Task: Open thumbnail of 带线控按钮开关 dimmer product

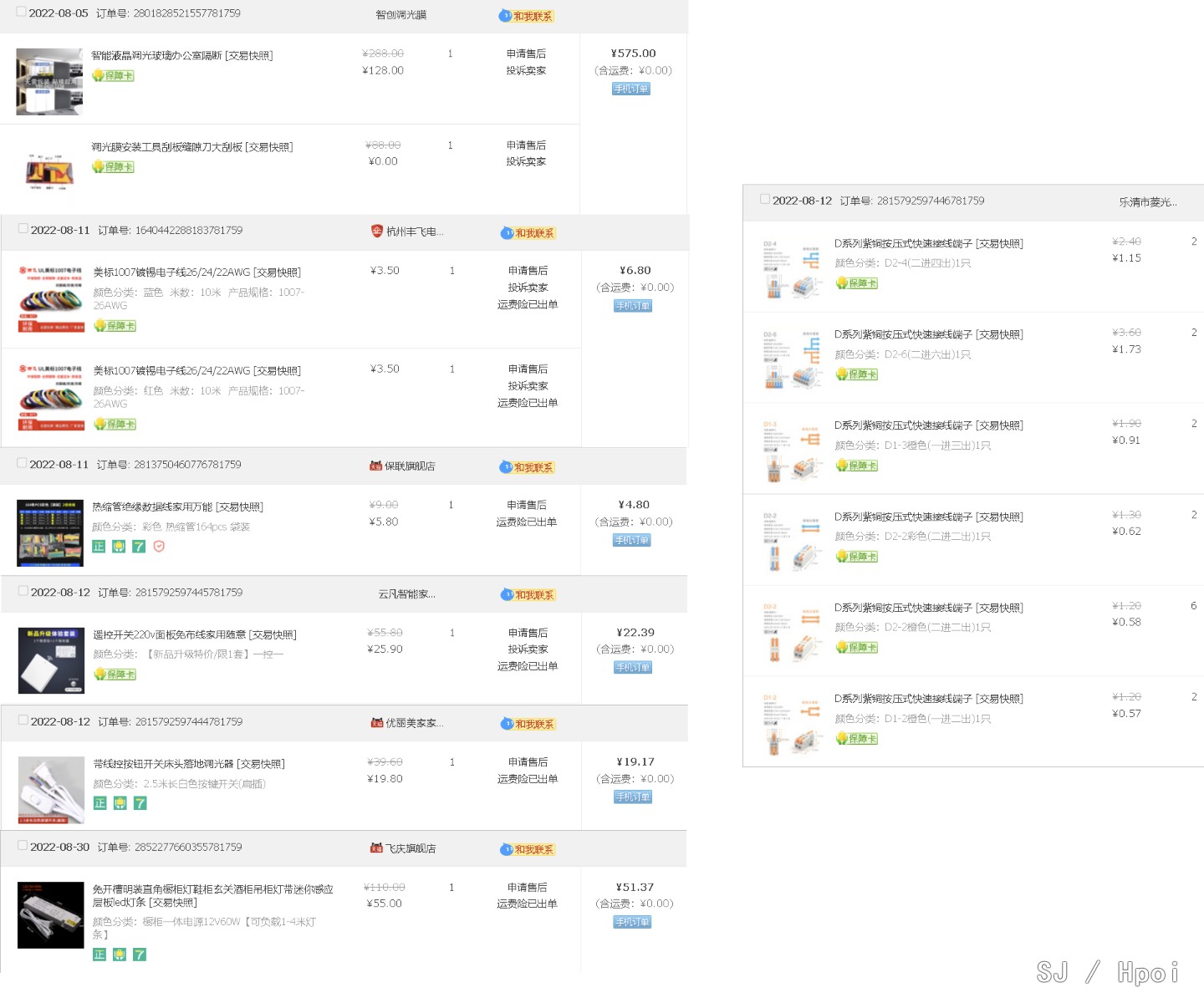Action: click(51, 790)
